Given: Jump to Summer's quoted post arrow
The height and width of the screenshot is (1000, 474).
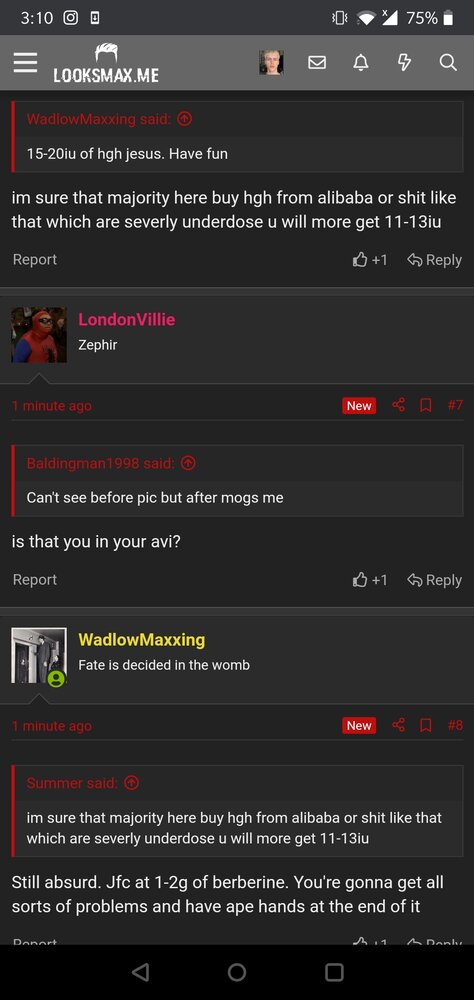Looking at the screenshot, I should pyautogui.click(x=131, y=783).
